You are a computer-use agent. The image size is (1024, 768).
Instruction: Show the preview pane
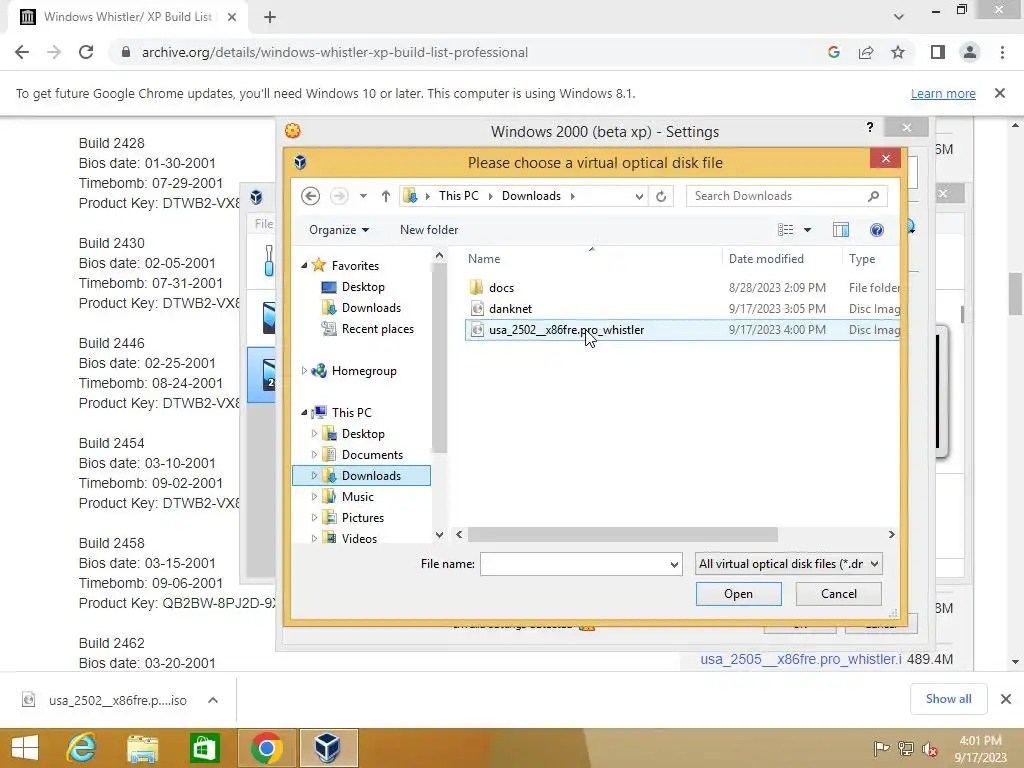[840, 230]
